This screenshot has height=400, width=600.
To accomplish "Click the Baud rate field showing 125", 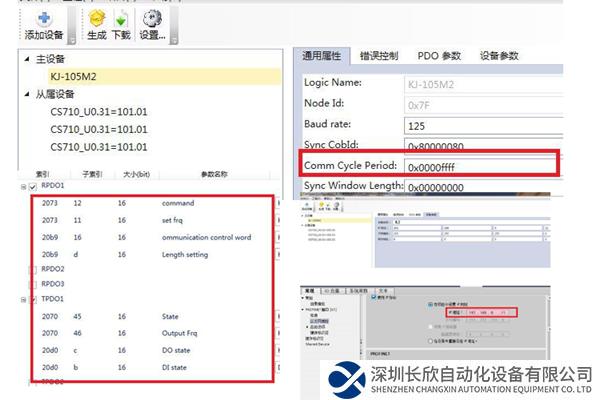I will click(474, 125).
